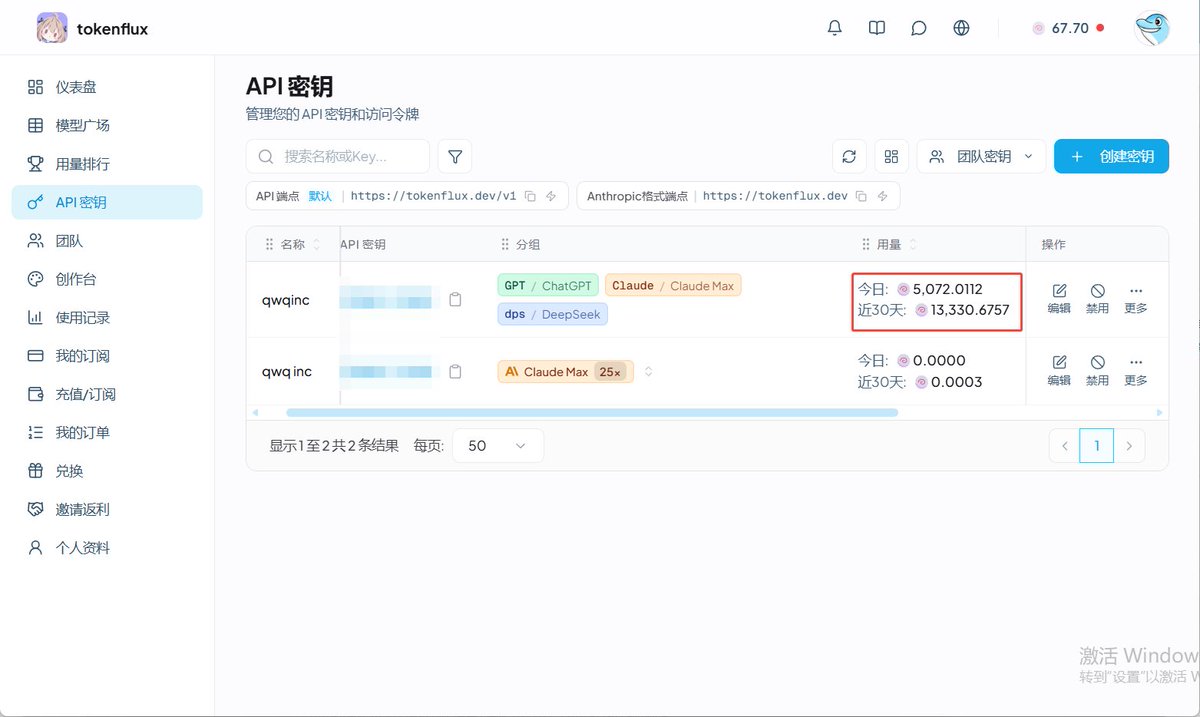The image size is (1200, 717).
Task: Go to previous page arrow
Action: click(x=1065, y=445)
